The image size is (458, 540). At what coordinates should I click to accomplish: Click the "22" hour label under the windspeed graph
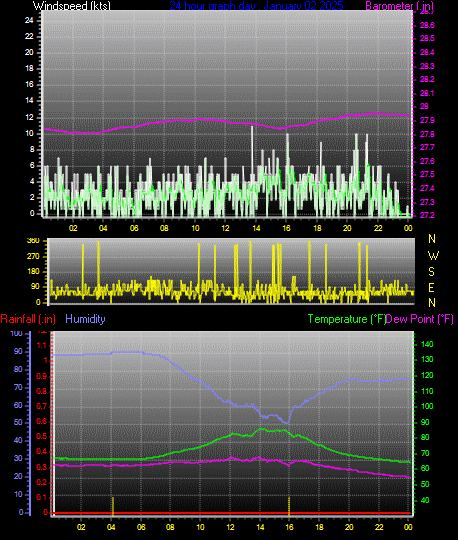[x=378, y=228]
